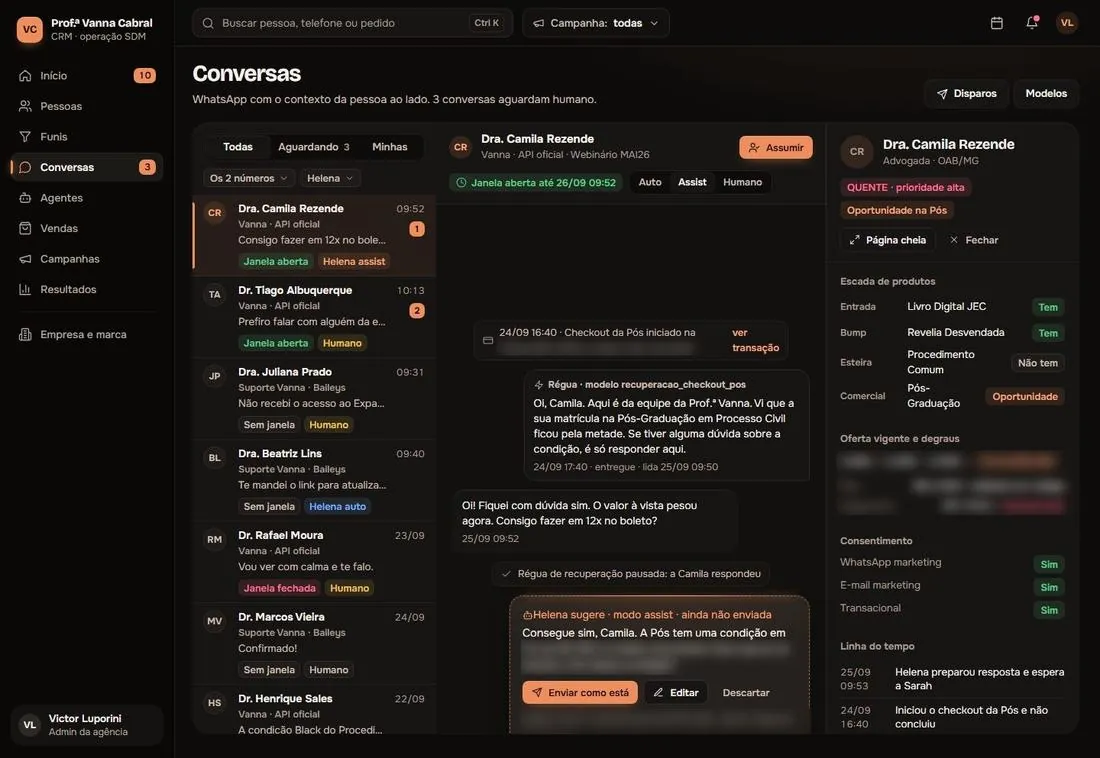Select the Minhas tab
Viewport: 1100px width, 758px height.
click(x=389, y=147)
